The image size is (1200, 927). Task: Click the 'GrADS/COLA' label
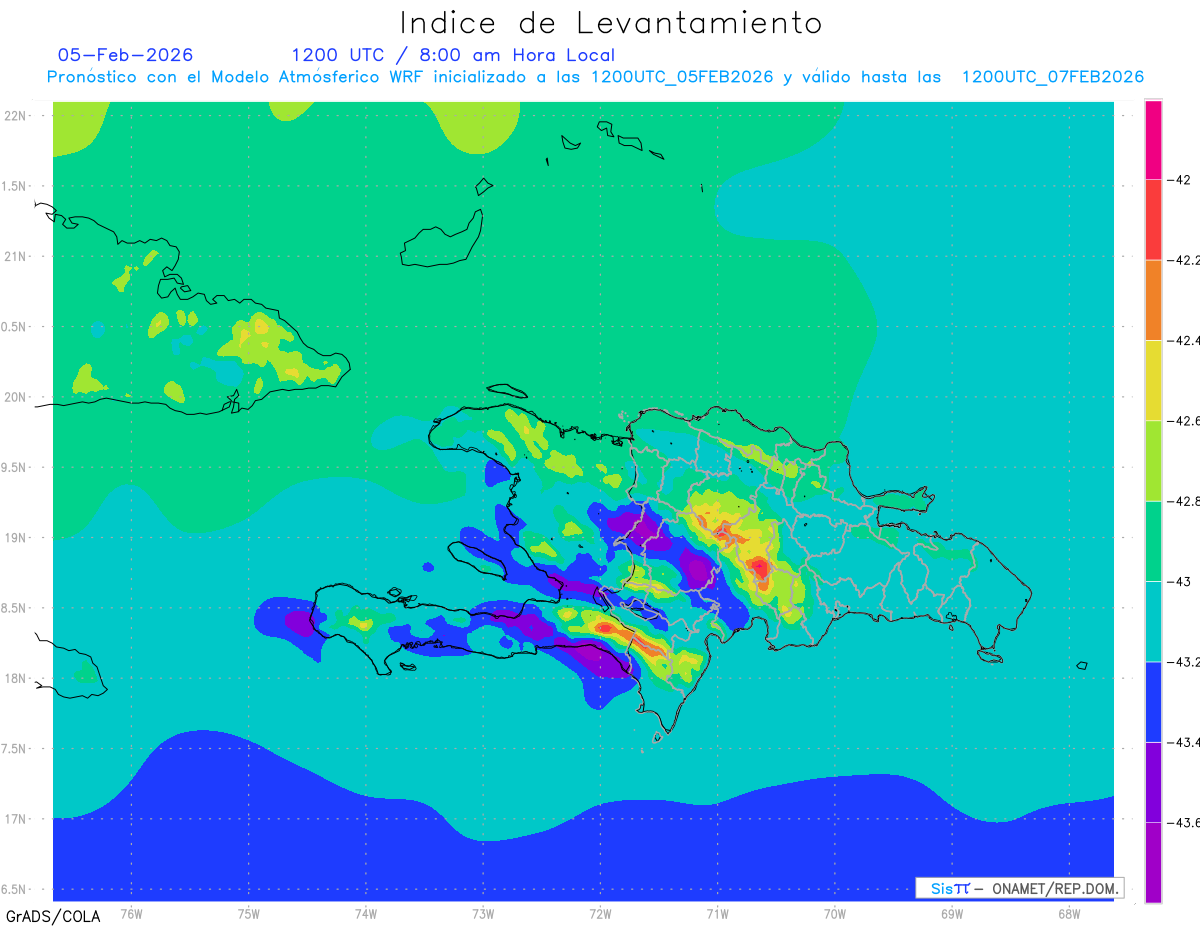coord(53,916)
